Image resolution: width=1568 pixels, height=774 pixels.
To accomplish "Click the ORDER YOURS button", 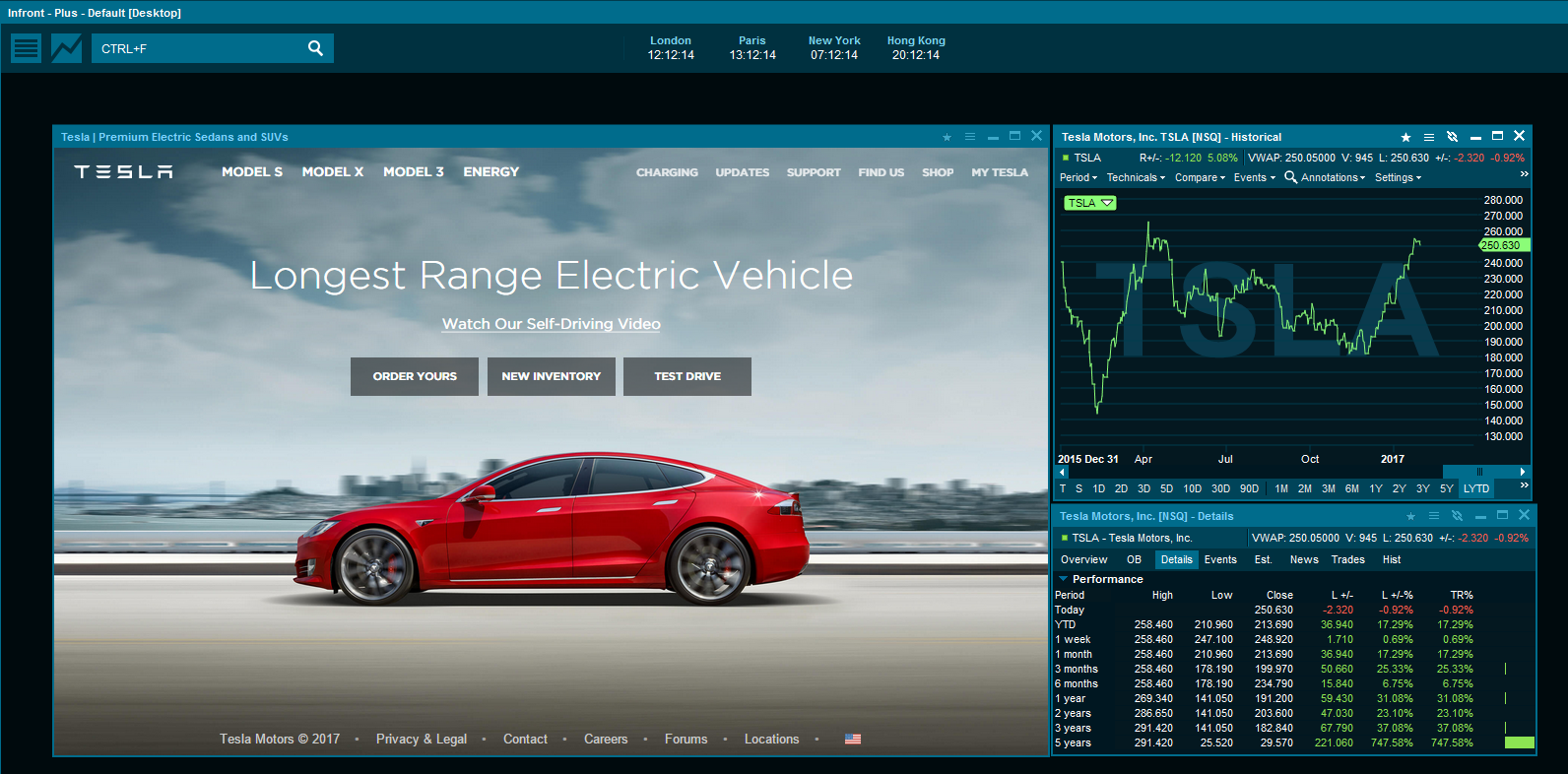I will [x=415, y=376].
